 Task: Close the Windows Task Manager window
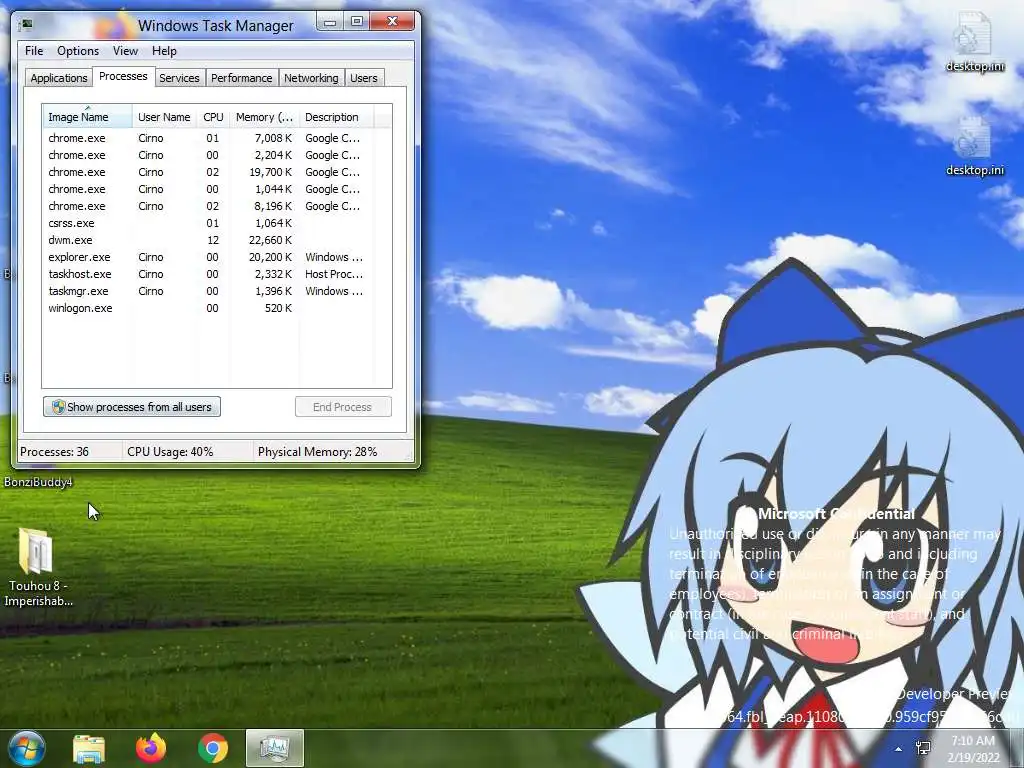click(x=392, y=22)
